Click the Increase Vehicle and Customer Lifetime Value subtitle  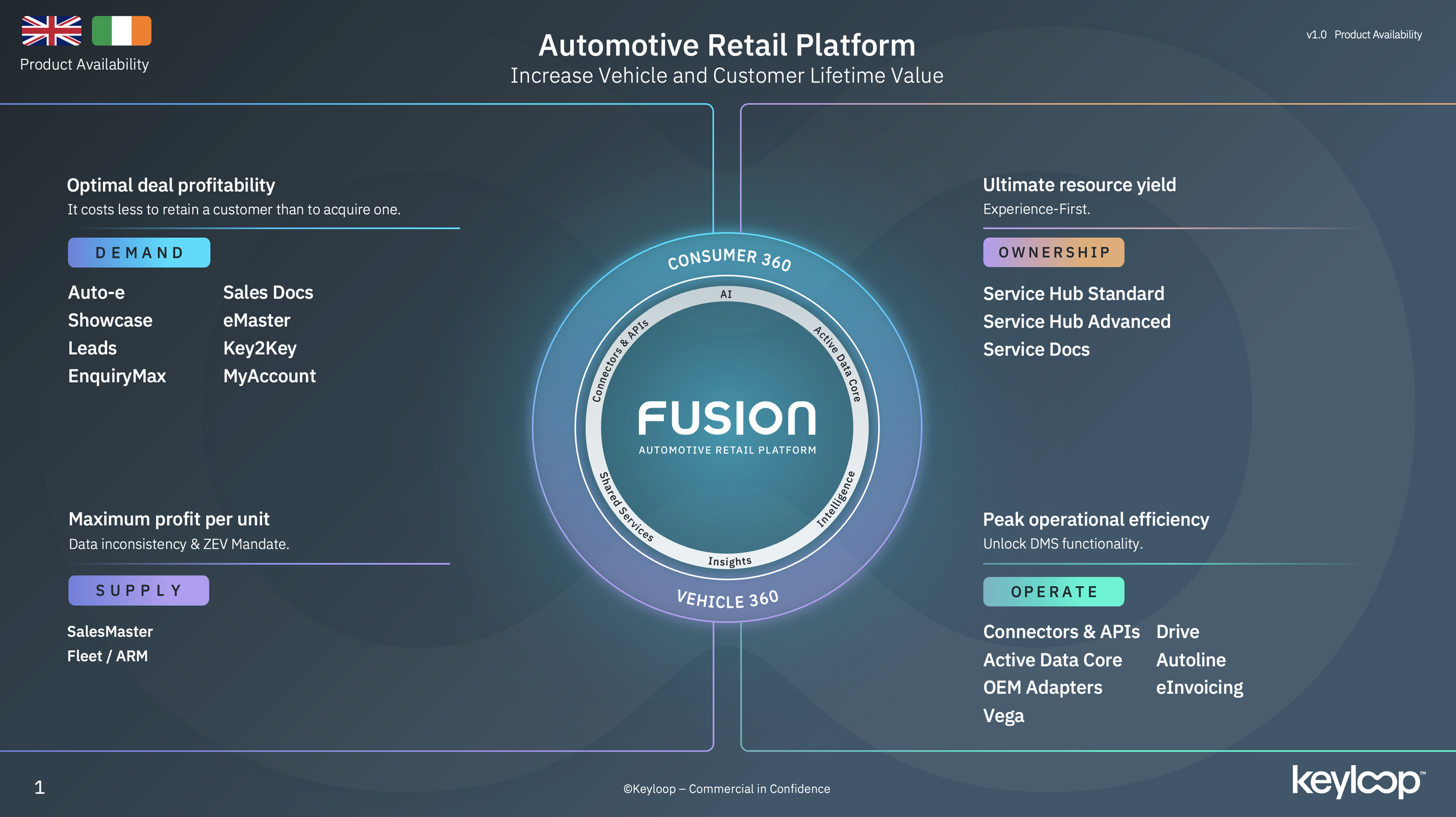[x=727, y=76]
